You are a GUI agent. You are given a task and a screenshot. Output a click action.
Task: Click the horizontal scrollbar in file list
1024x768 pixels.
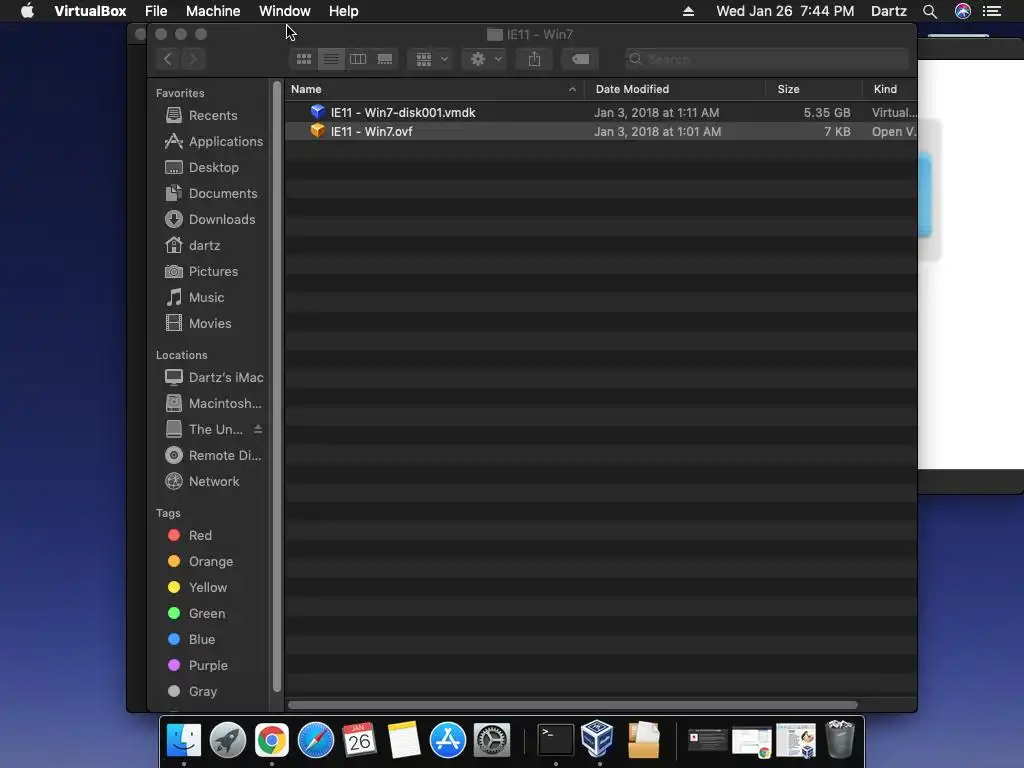573,705
